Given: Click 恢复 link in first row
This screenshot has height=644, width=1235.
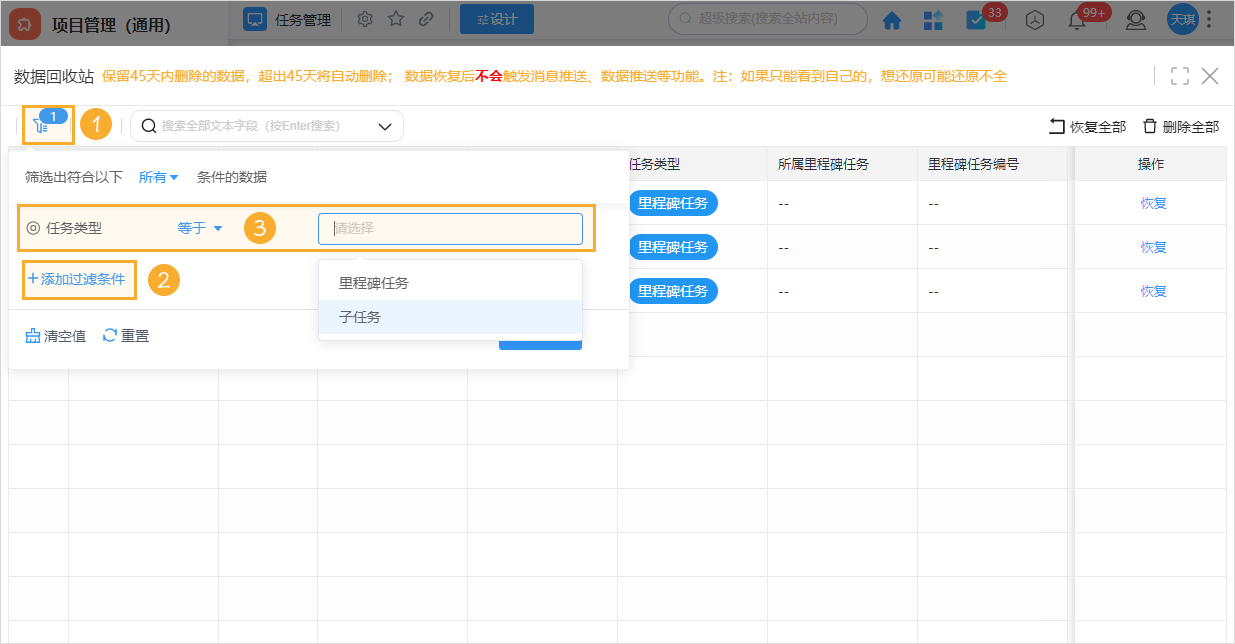Looking at the screenshot, I should (1153, 203).
